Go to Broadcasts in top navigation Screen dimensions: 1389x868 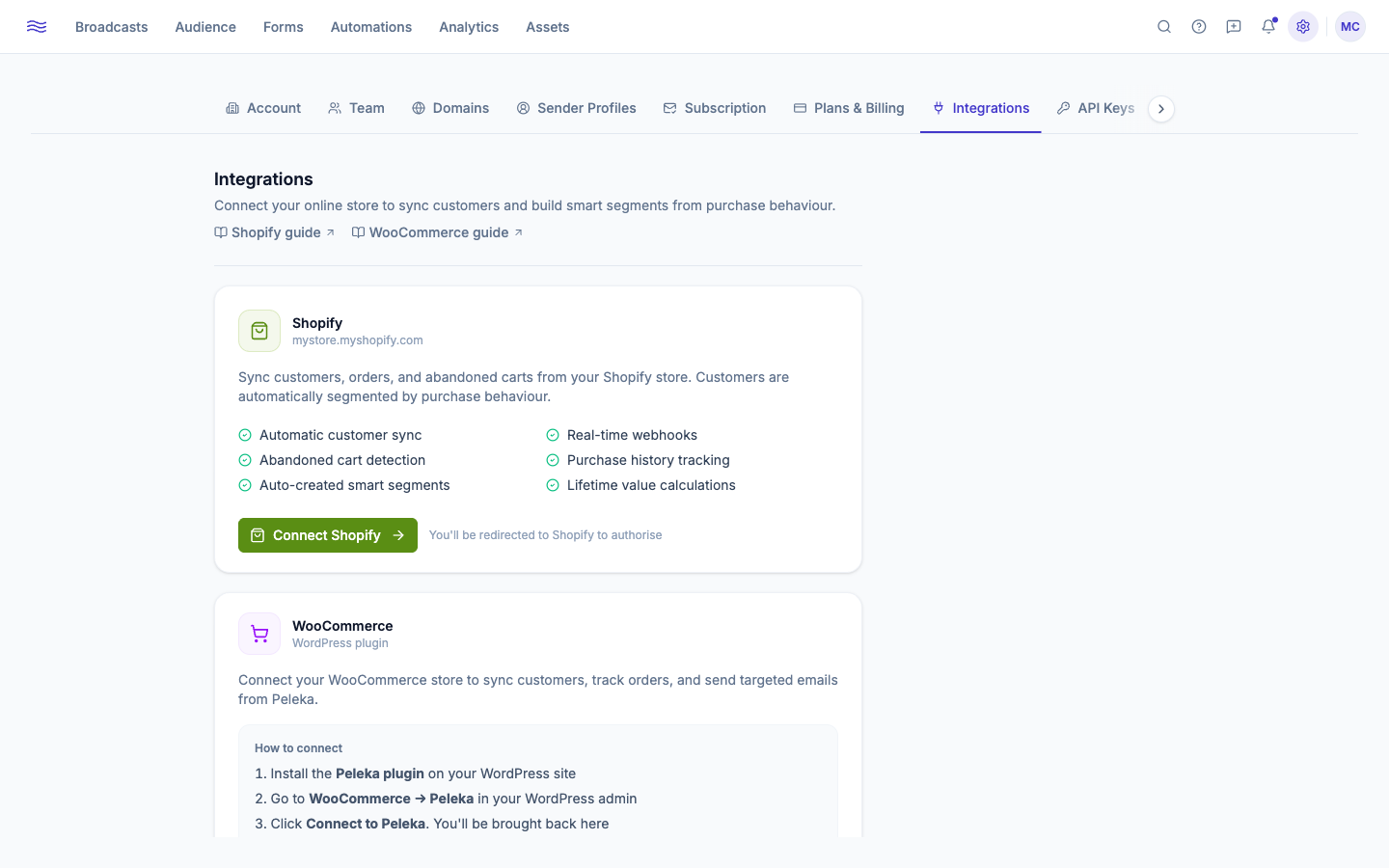point(112,27)
